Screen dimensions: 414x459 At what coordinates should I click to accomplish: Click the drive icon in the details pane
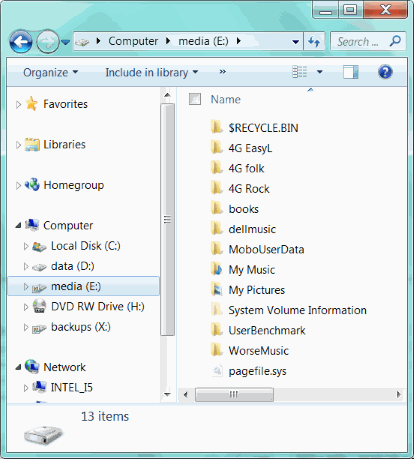(x=43, y=435)
